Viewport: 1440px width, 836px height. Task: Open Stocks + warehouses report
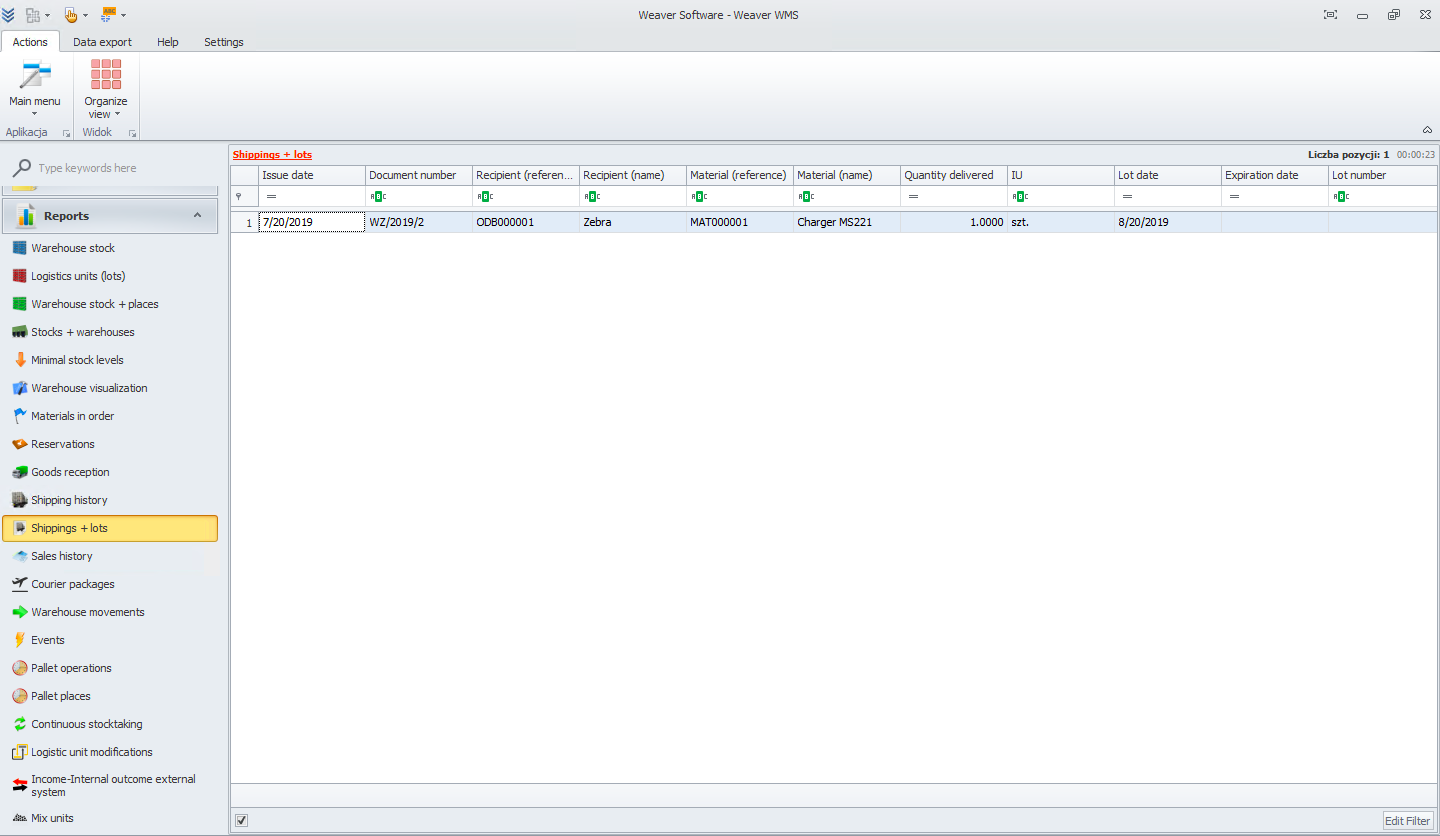110,332
